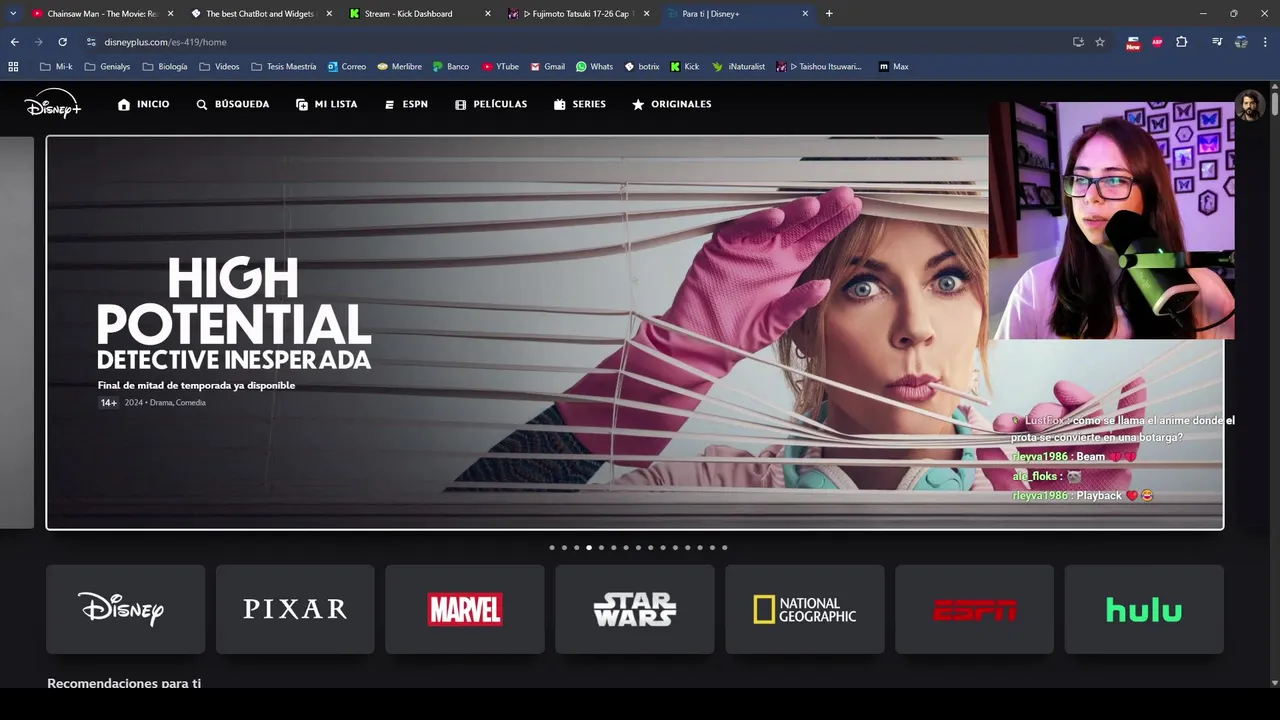Open a new browser tab
1280x720 pixels.
tap(829, 14)
